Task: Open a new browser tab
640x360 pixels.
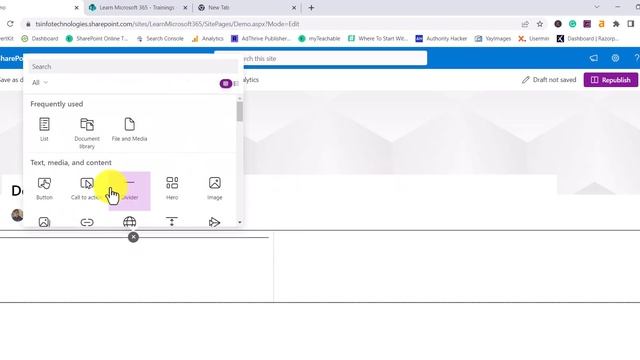Action: point(311,7)
